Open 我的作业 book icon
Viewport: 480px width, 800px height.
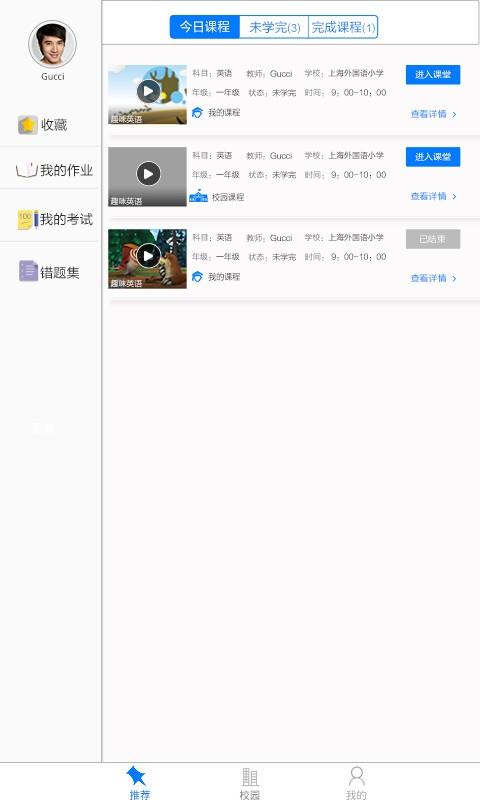pos(27,170)
